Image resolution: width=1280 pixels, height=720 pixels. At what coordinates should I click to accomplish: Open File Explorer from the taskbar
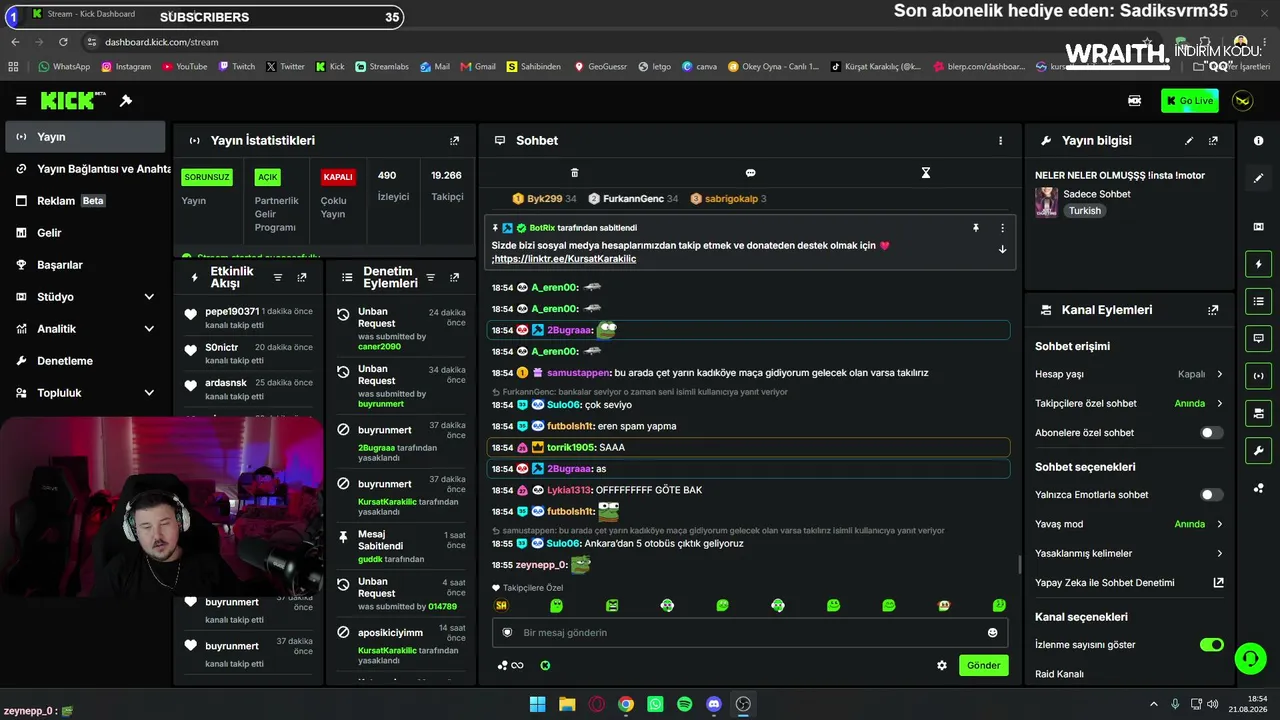point(567,704)
